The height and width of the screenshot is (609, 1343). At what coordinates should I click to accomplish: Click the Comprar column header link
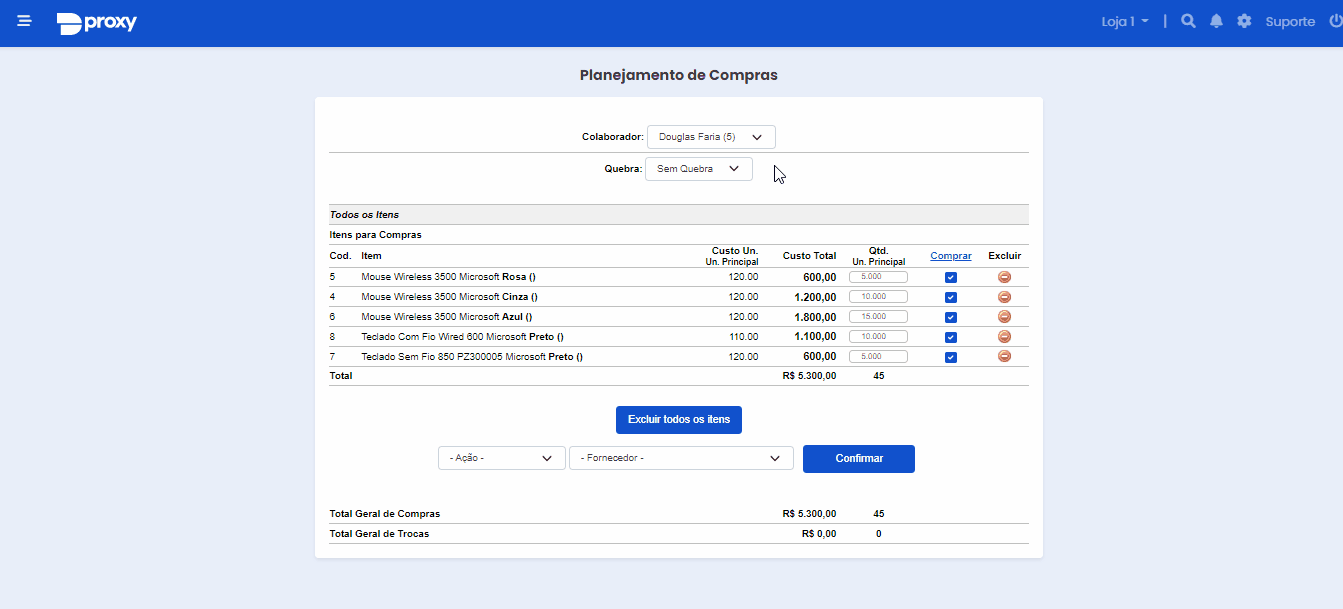tap(951, 256)
